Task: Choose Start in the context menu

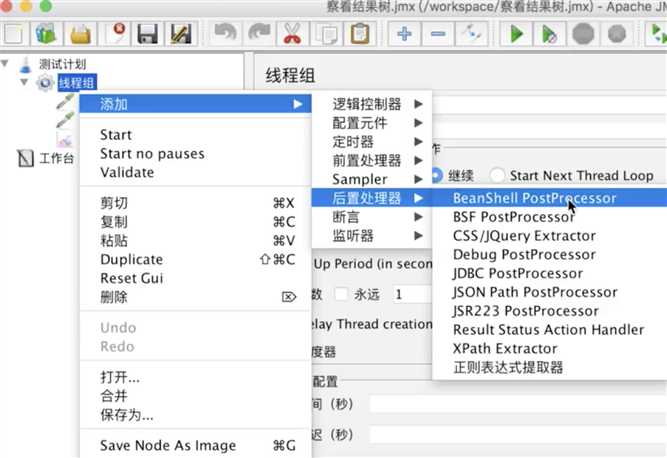Action: [x=196, y=135]
